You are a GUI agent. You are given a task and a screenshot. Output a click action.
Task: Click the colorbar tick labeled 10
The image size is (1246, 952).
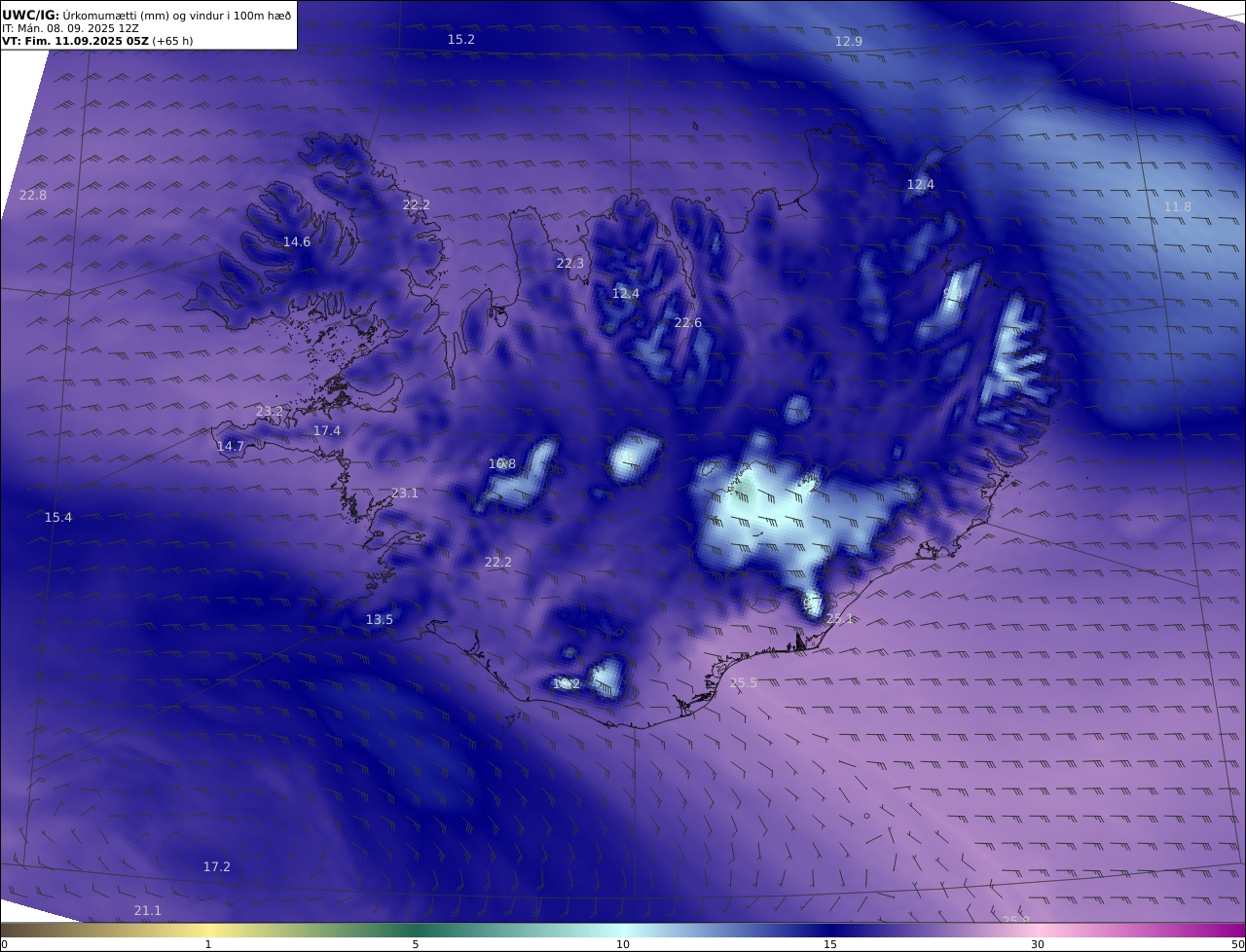[623, 944]
